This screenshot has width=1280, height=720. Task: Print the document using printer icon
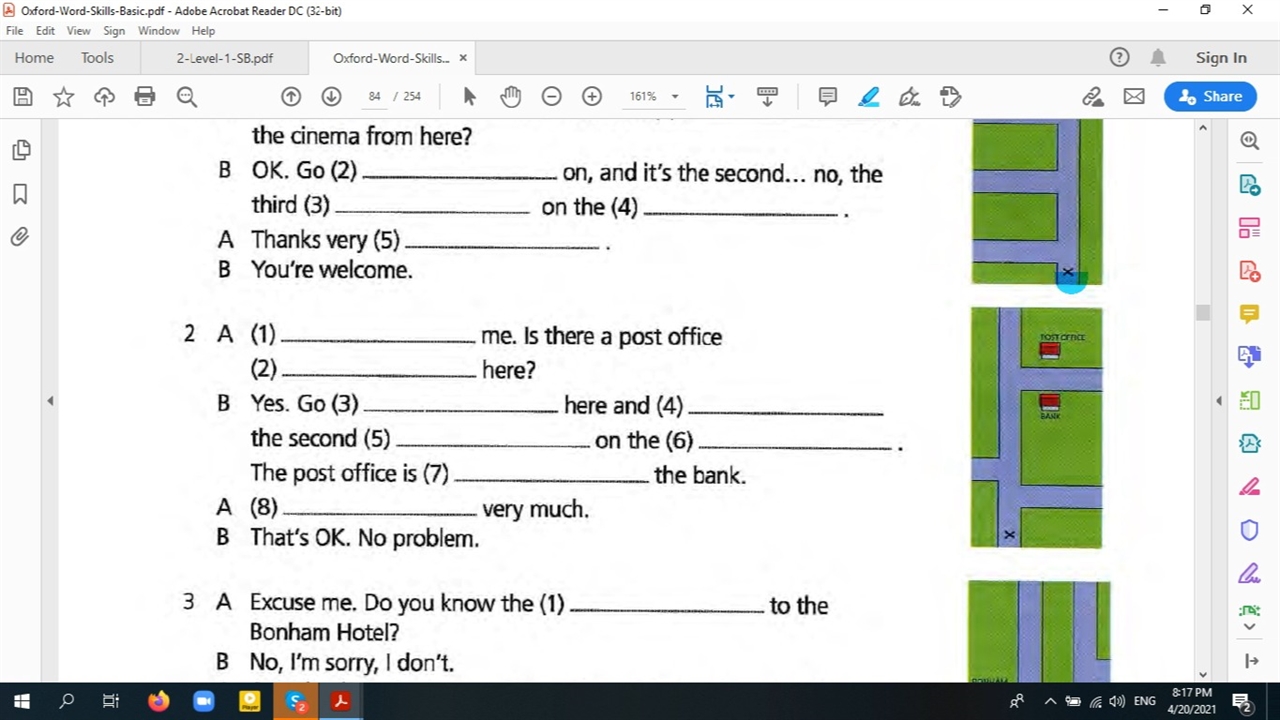pyautogui.click(x=145, y=97)
